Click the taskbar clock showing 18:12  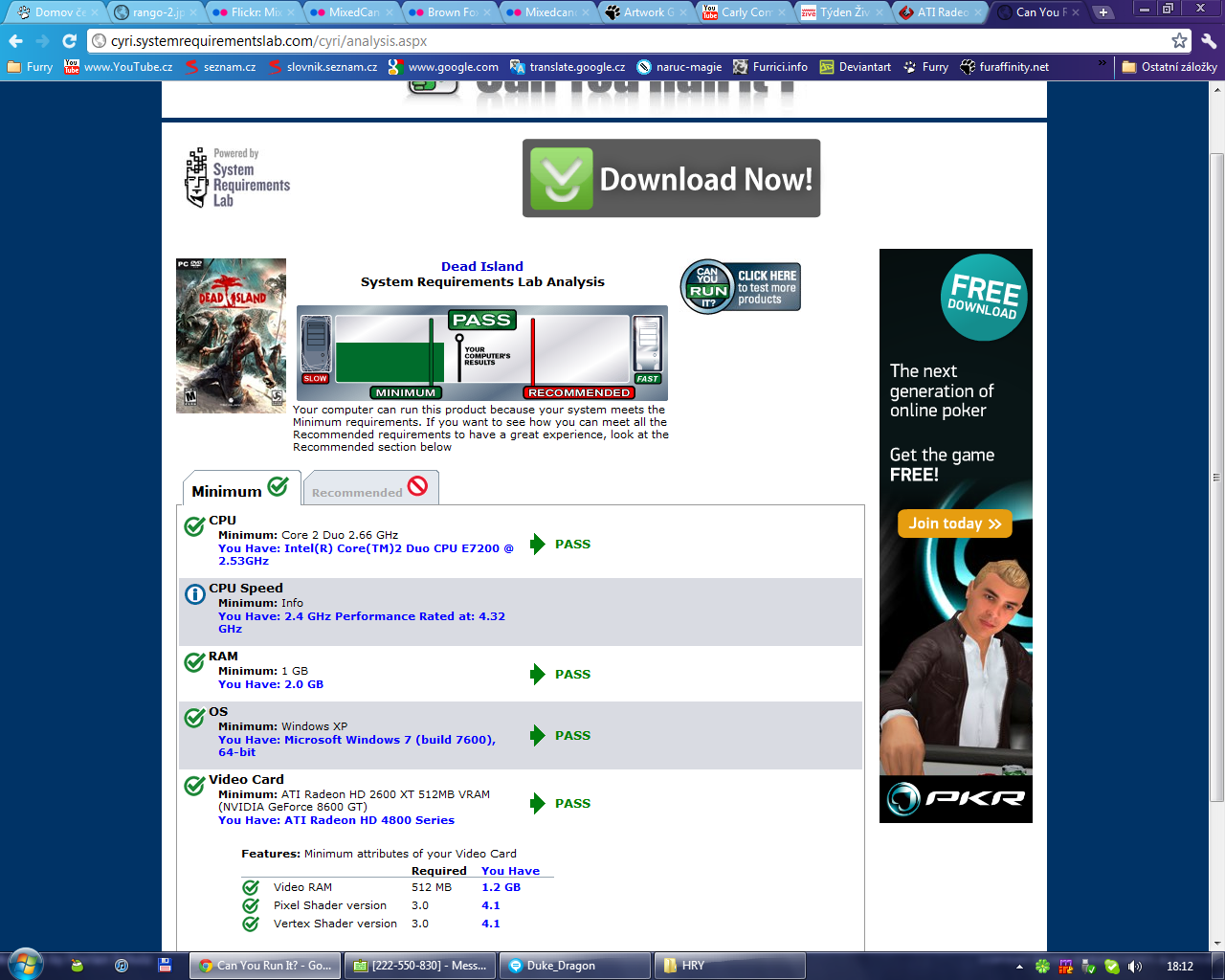tap(1180, 966)
